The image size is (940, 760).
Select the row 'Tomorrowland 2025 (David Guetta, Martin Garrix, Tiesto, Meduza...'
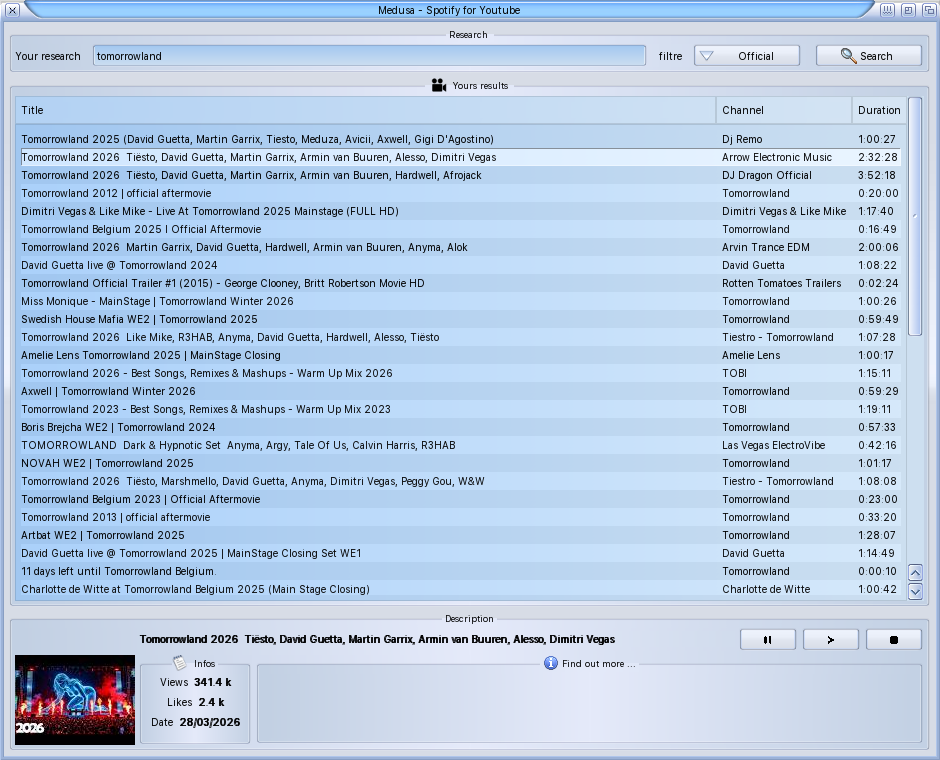(x=460, y=139)
